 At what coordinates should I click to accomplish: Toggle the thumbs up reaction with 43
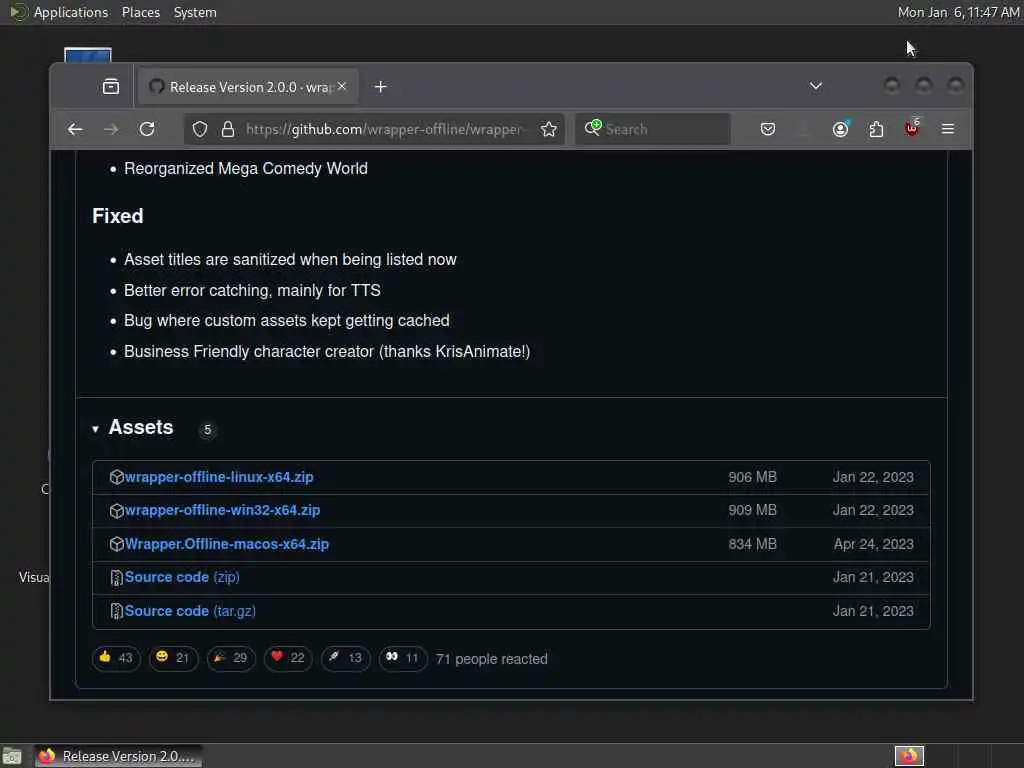pyautogui.click(x=116, y=658)
